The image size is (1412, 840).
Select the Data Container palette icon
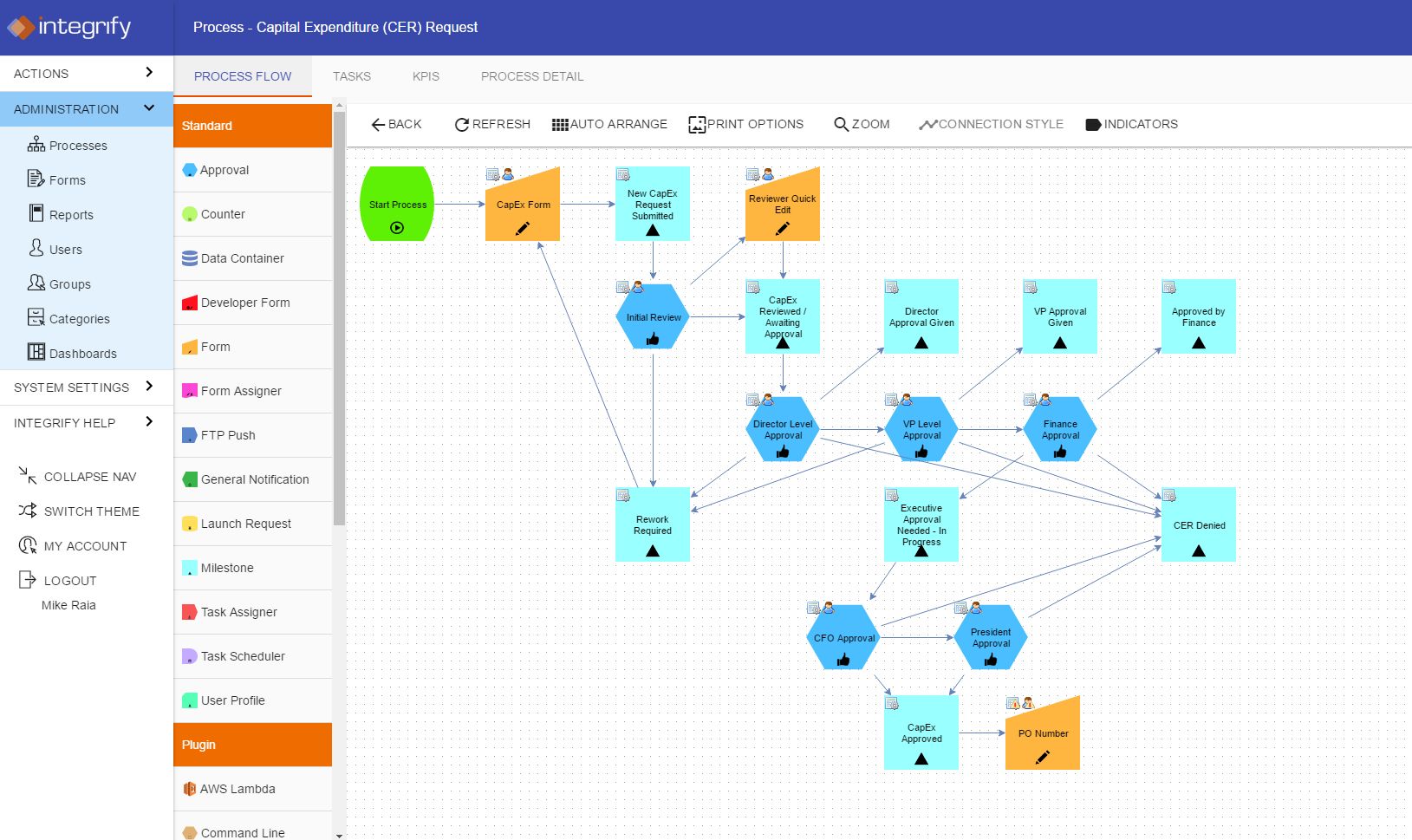[190, 258]
